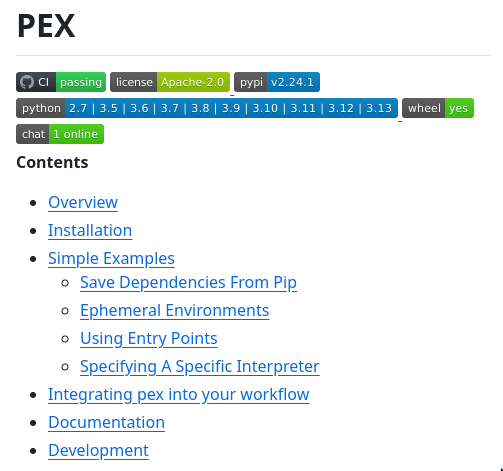Screen dimensions: 503x471
Task: Jump to the Development section
Action: coord(99,450)
